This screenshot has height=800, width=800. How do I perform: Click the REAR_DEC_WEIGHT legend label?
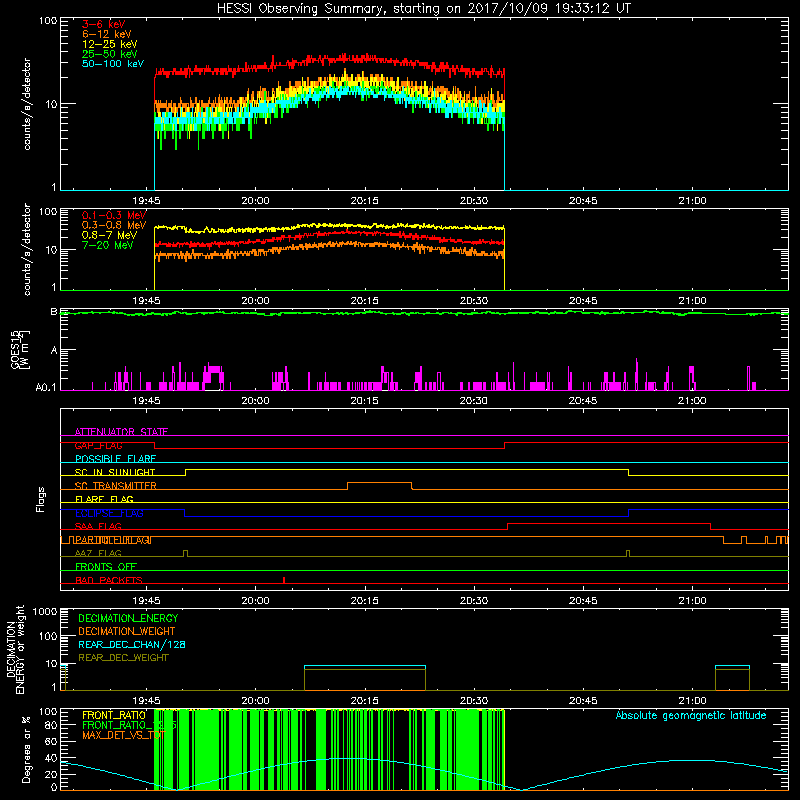pyautogui.click(x=123, y=658)
